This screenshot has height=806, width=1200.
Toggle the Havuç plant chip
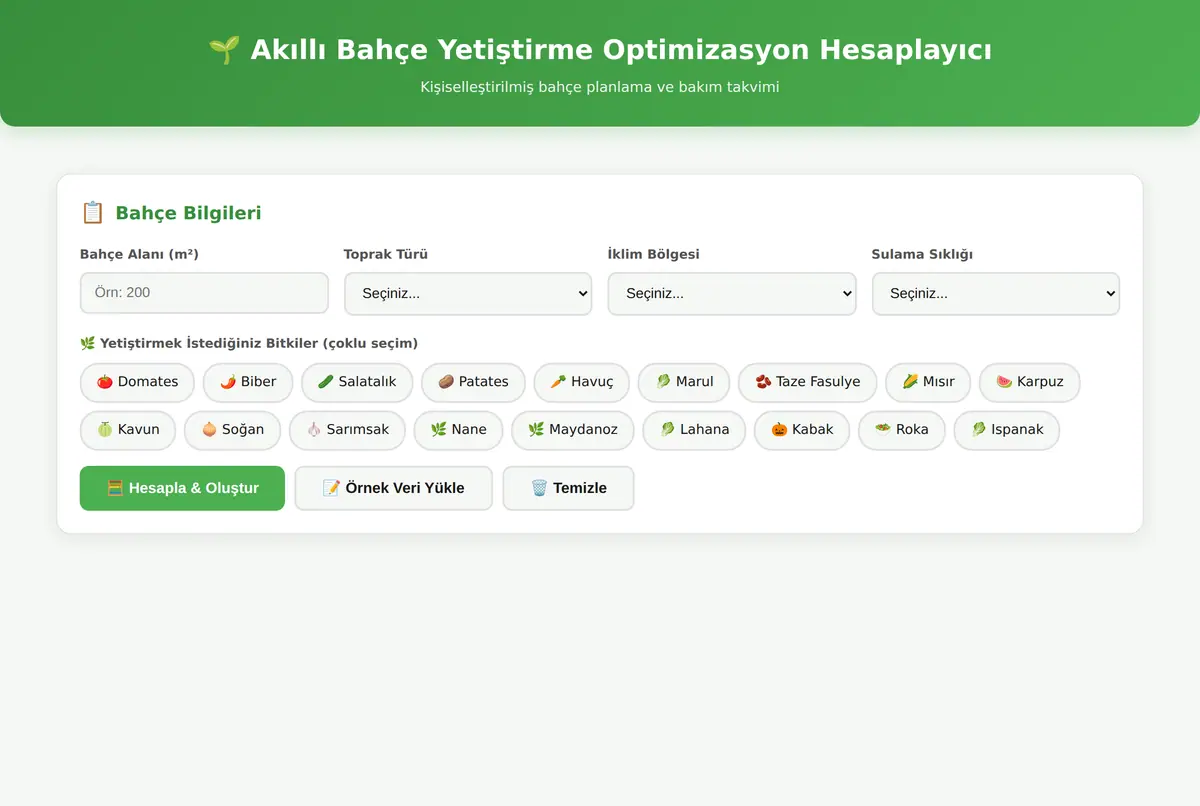coord(581,382)
